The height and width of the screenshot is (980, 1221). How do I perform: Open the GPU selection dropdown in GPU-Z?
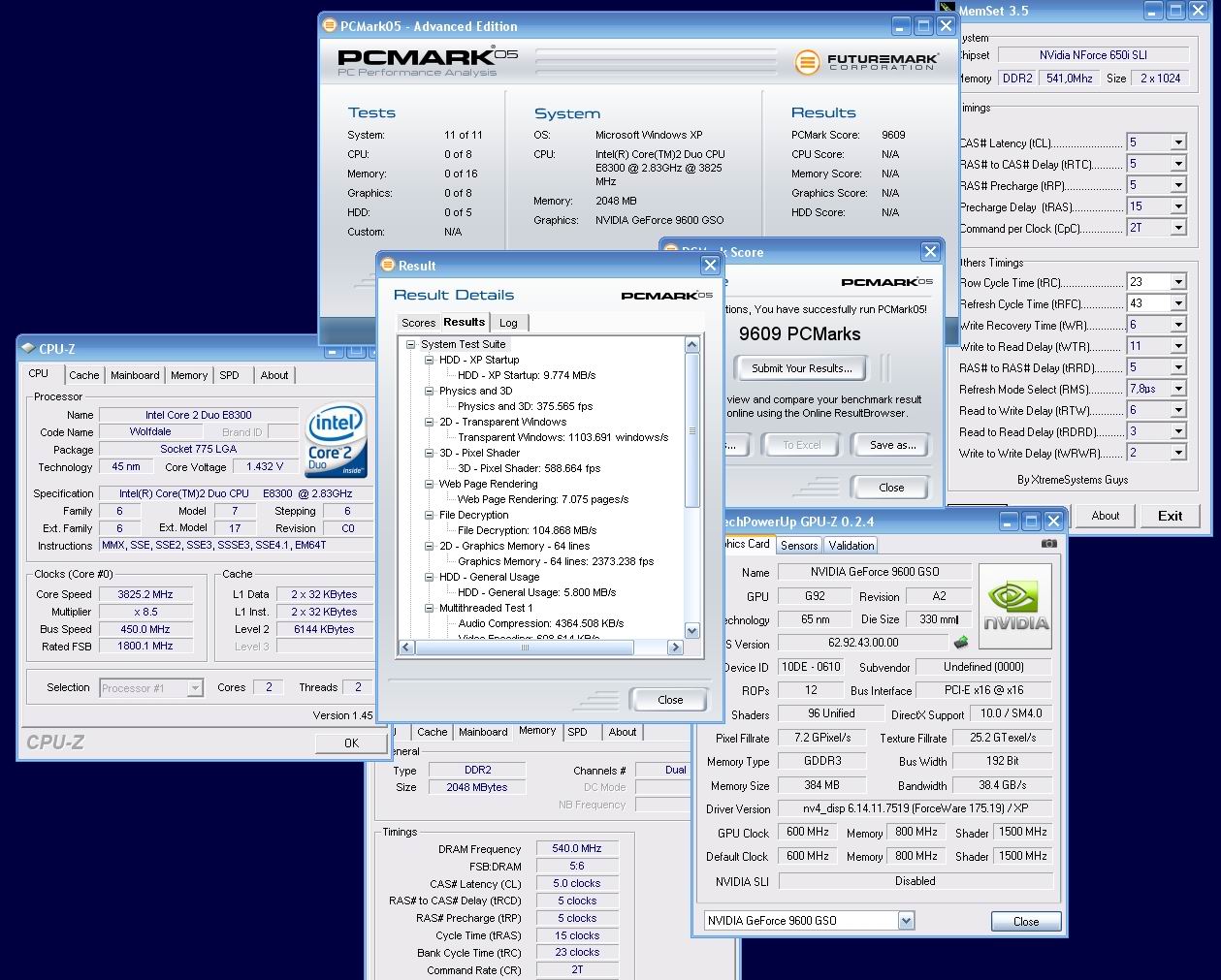(907, 921)
